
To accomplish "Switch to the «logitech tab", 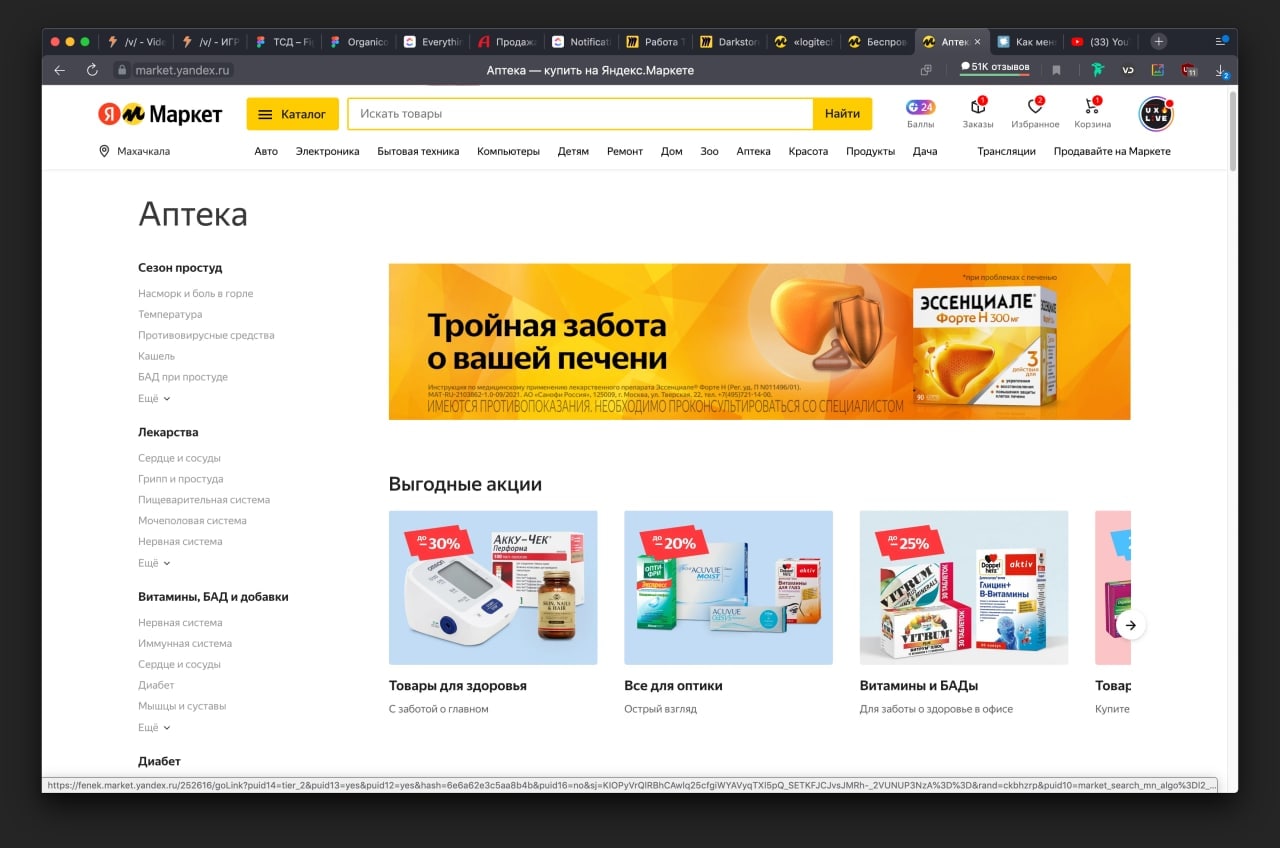I will pyautogui.click(x=803, y=42).
